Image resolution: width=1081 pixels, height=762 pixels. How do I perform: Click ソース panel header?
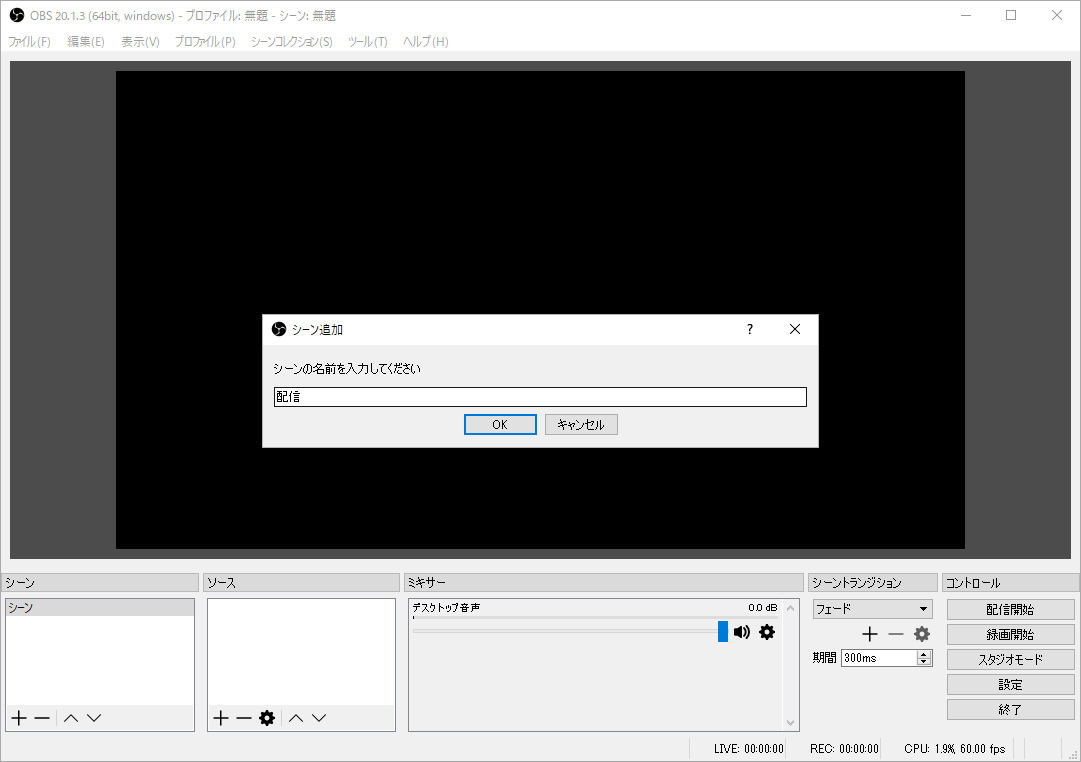(x=301, y=583)
